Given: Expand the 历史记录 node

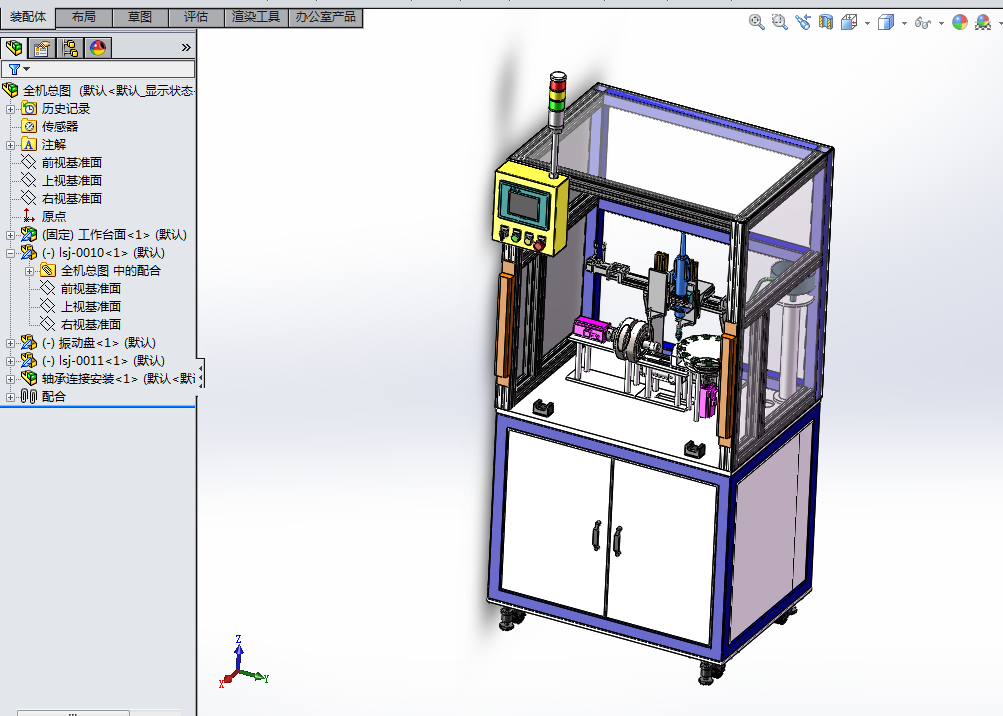Looking at the screenshot, I should [x=10, y=109].
